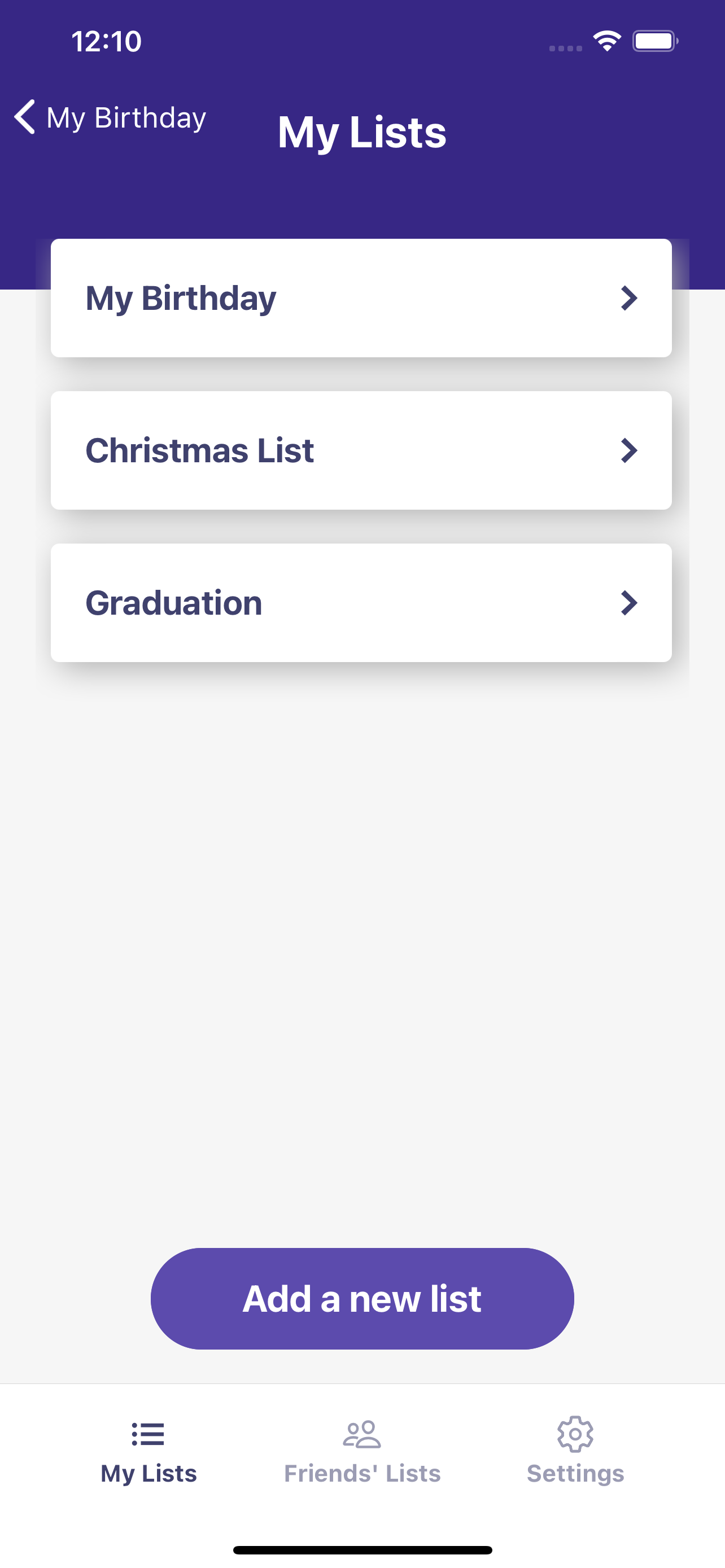Screen dimensions: 725x1568
Task: Expand the My Birthday chevron arrow
Action: click(629, 298)
